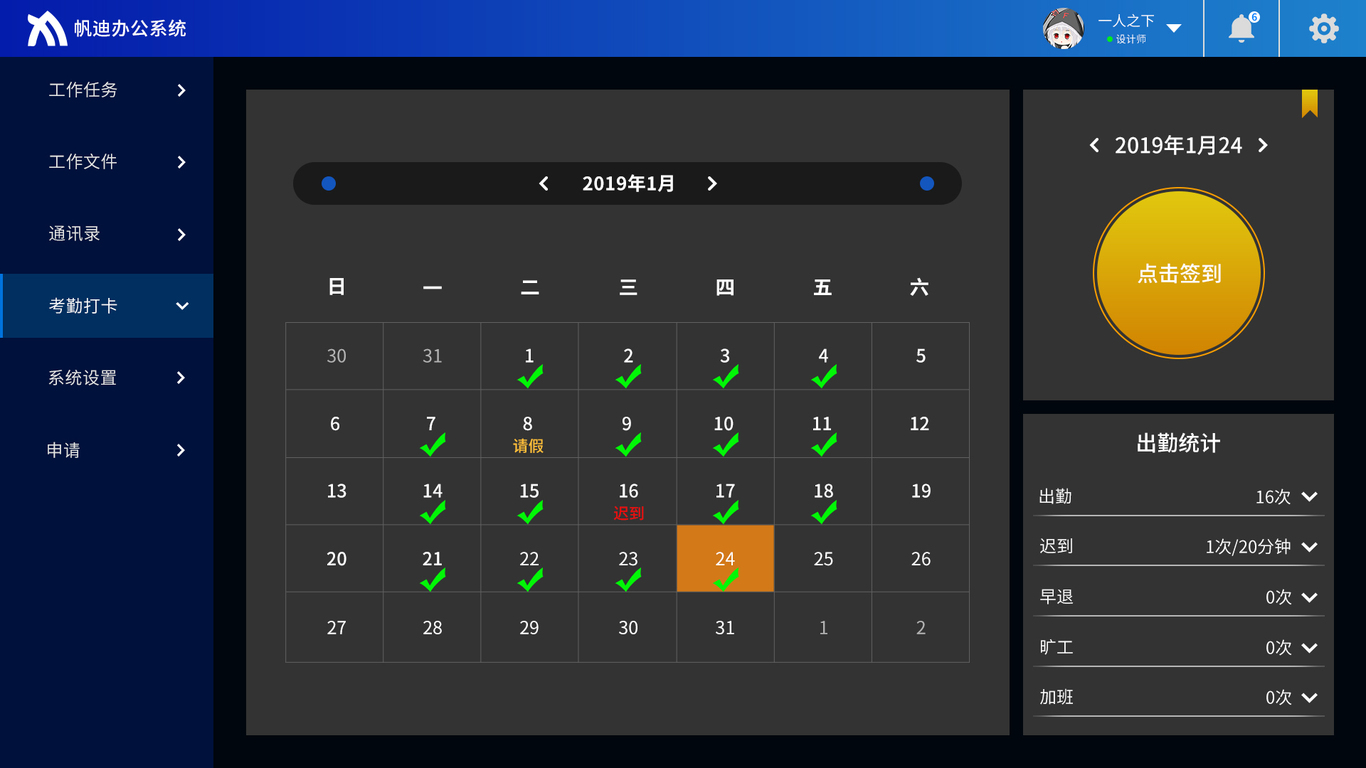Click the 2019年1月 month title
The width and height of the screenshot is (1366, 768).
628,184
